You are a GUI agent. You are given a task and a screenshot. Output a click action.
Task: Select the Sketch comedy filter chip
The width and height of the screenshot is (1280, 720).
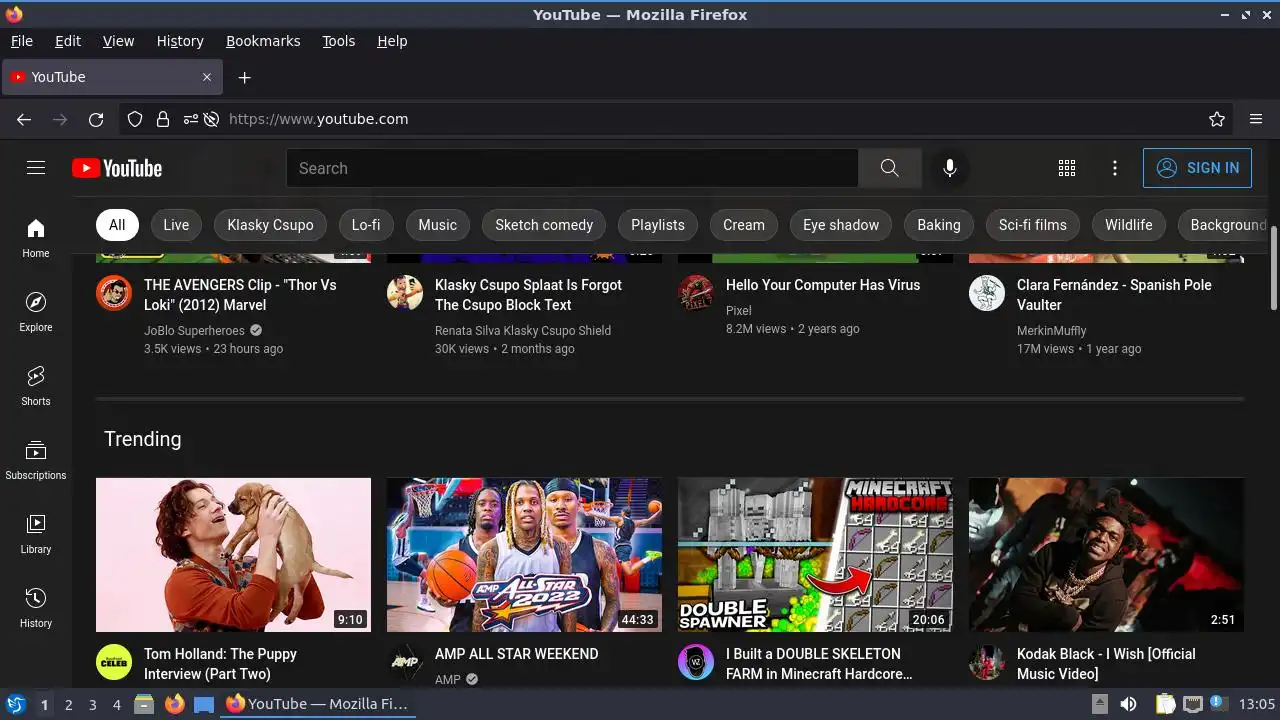544,225
